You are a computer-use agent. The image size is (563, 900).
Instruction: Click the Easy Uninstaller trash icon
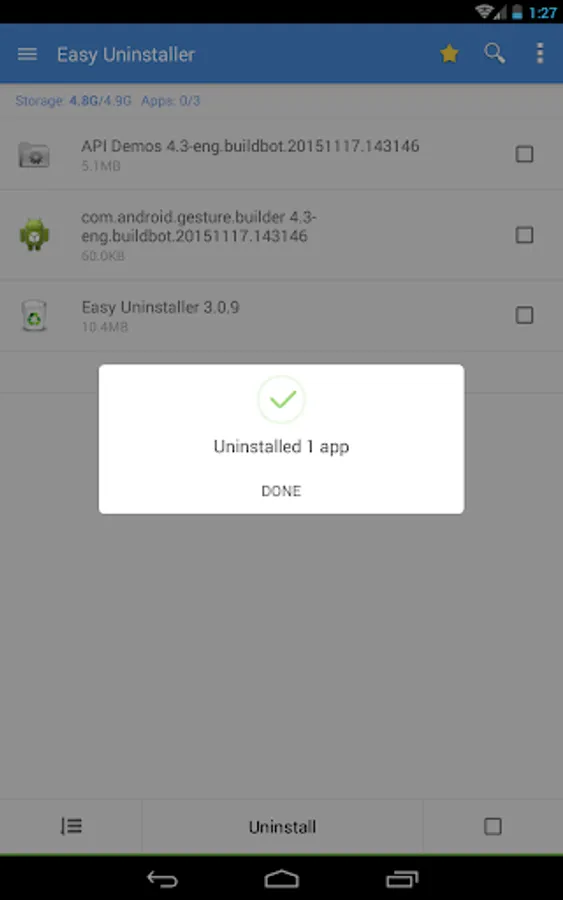[34, 315]
